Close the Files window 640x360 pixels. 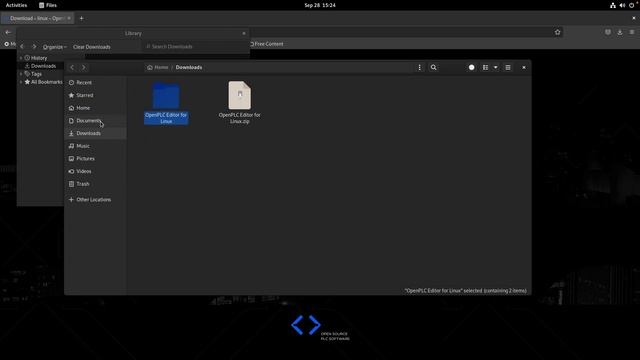point(524,67)
